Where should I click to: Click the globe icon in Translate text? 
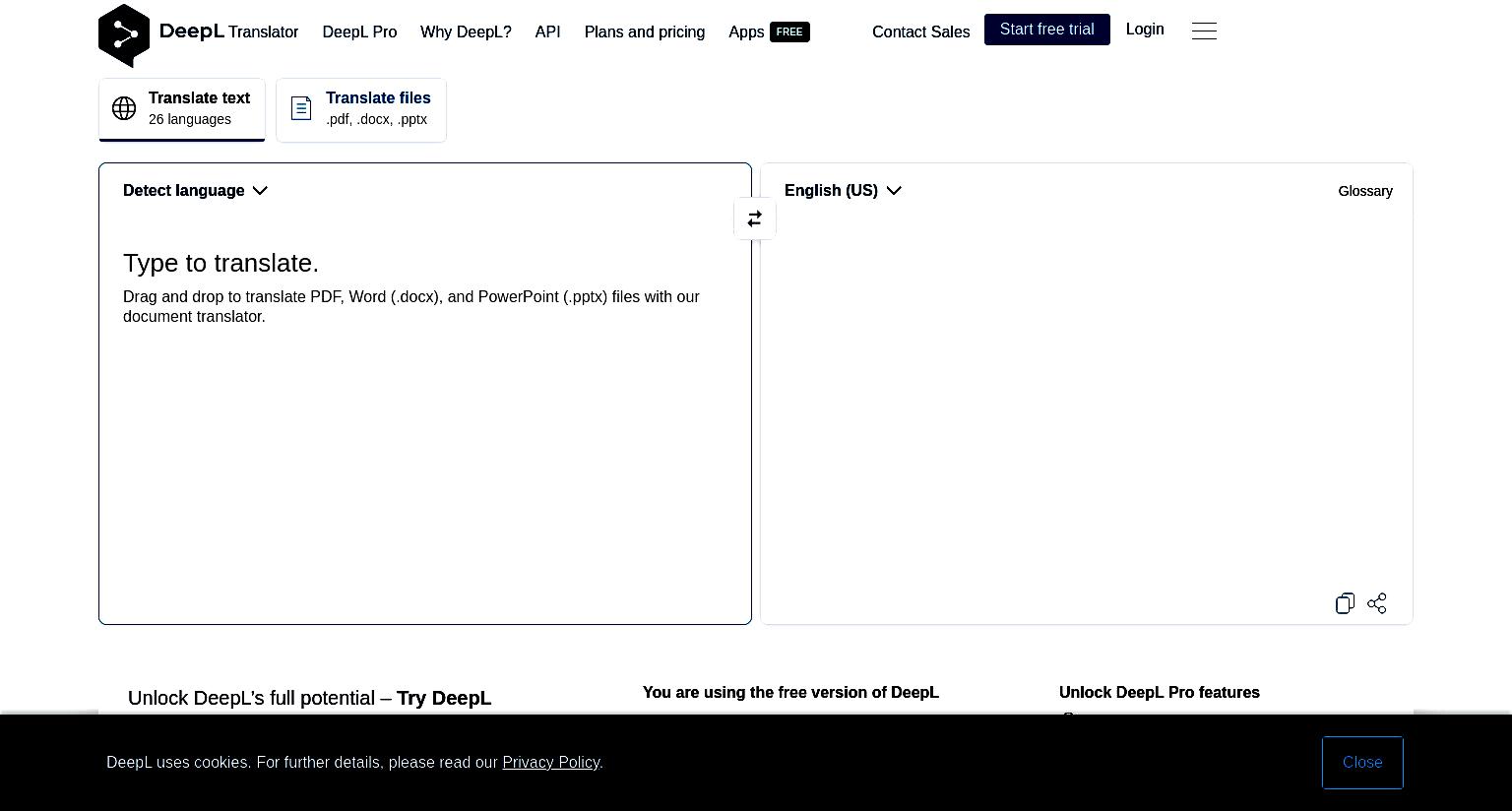(x=124, y=108)
